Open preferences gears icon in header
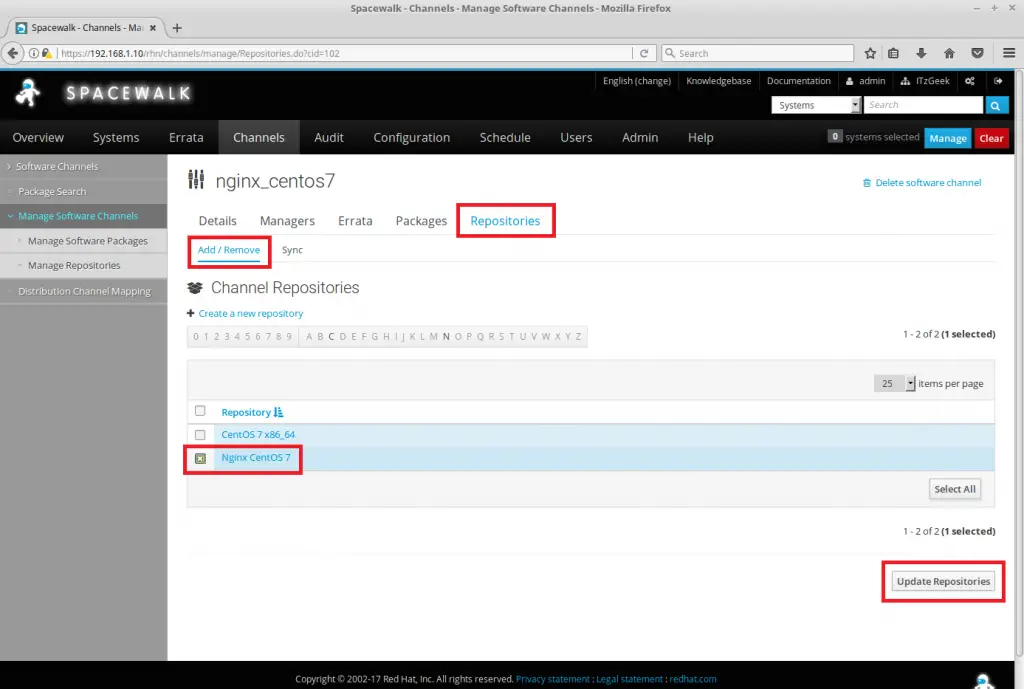This screenshot has width=1024, height=689. tap(970, 81)
